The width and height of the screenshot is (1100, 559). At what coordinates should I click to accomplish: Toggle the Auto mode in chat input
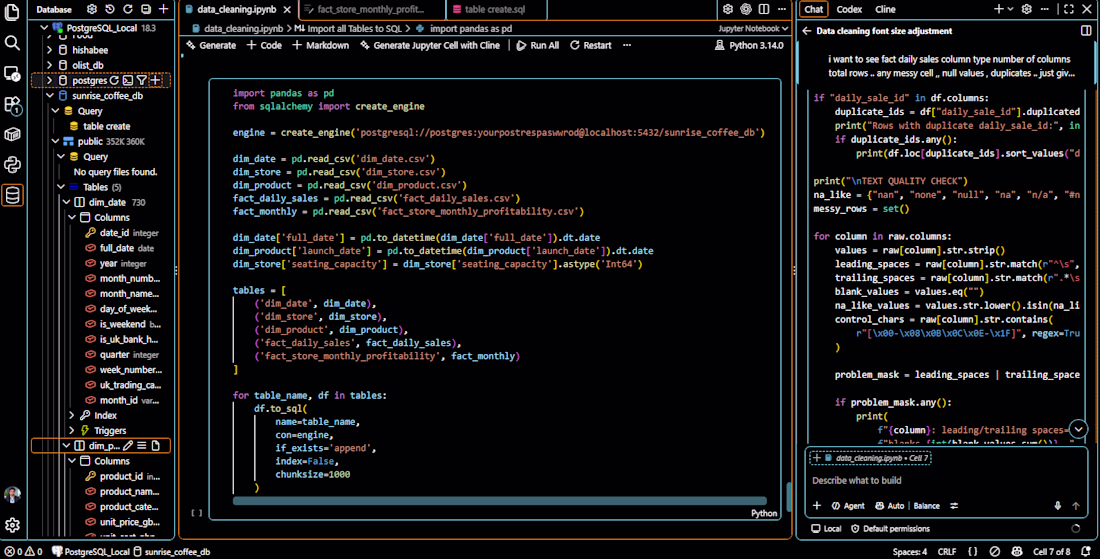890,506
